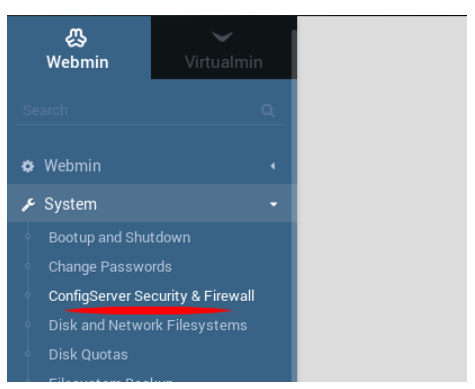Screen dimensions: 475x389
Task: Collapse the System section arrow
Action: (273, 204)
